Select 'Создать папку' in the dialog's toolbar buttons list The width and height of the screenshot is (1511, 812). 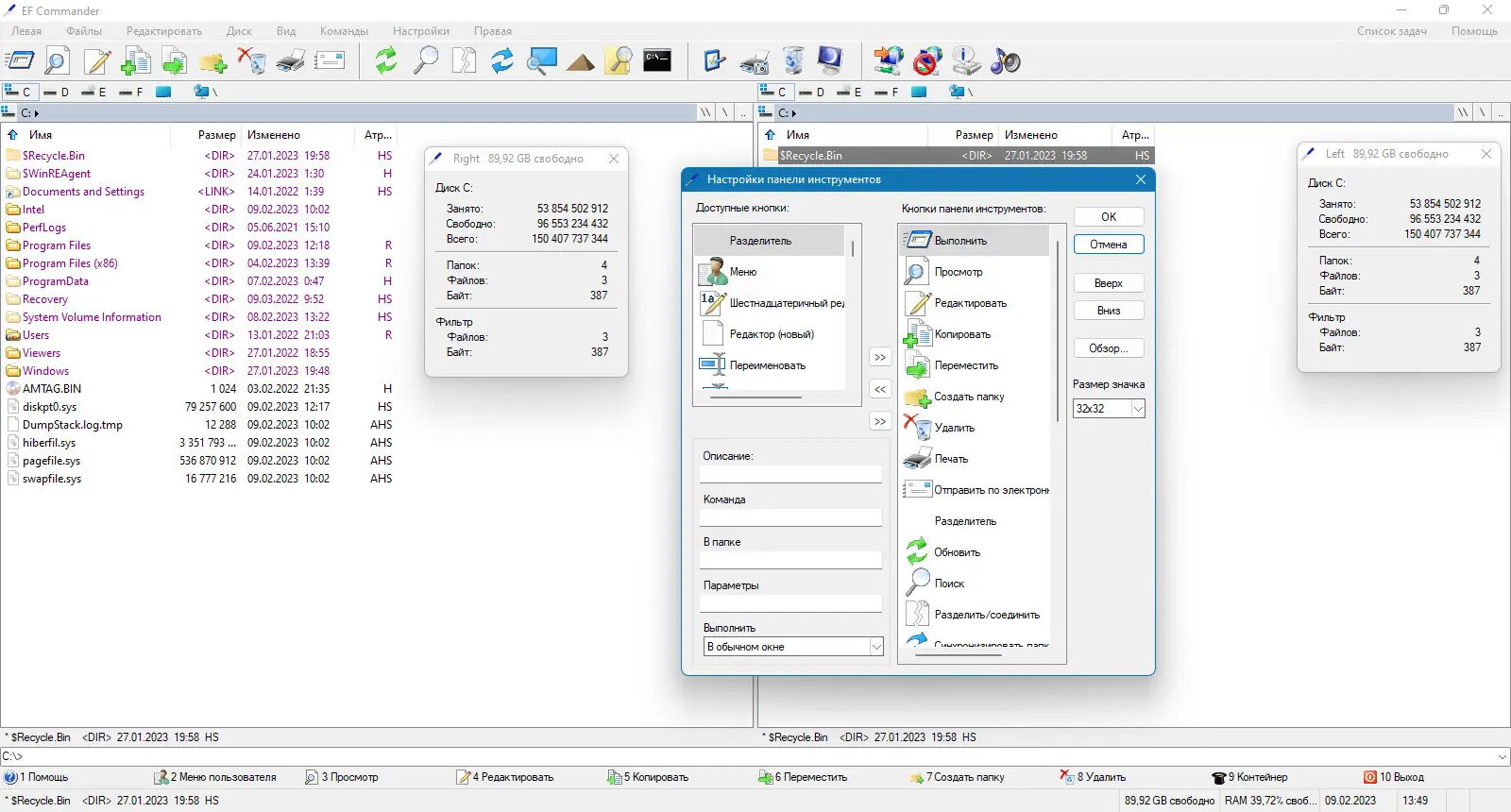[x=976, y=397]
